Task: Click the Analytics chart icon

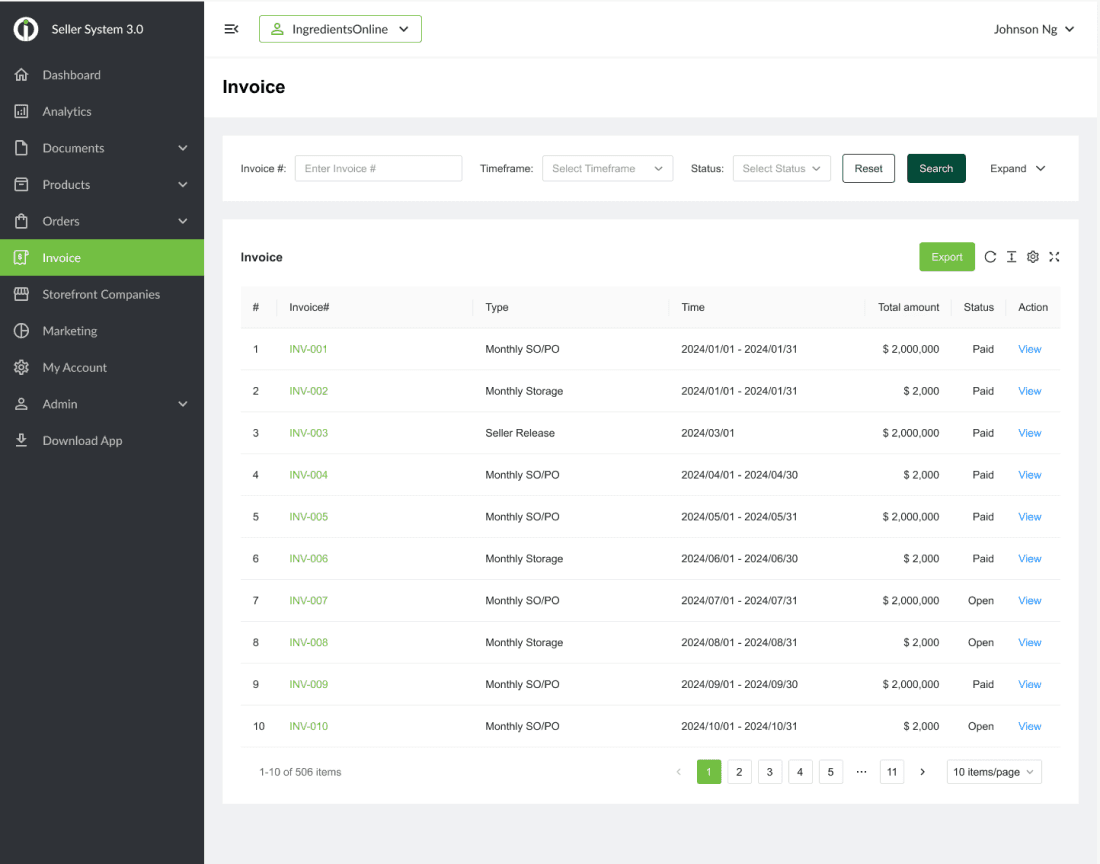Action: (22, 111)
